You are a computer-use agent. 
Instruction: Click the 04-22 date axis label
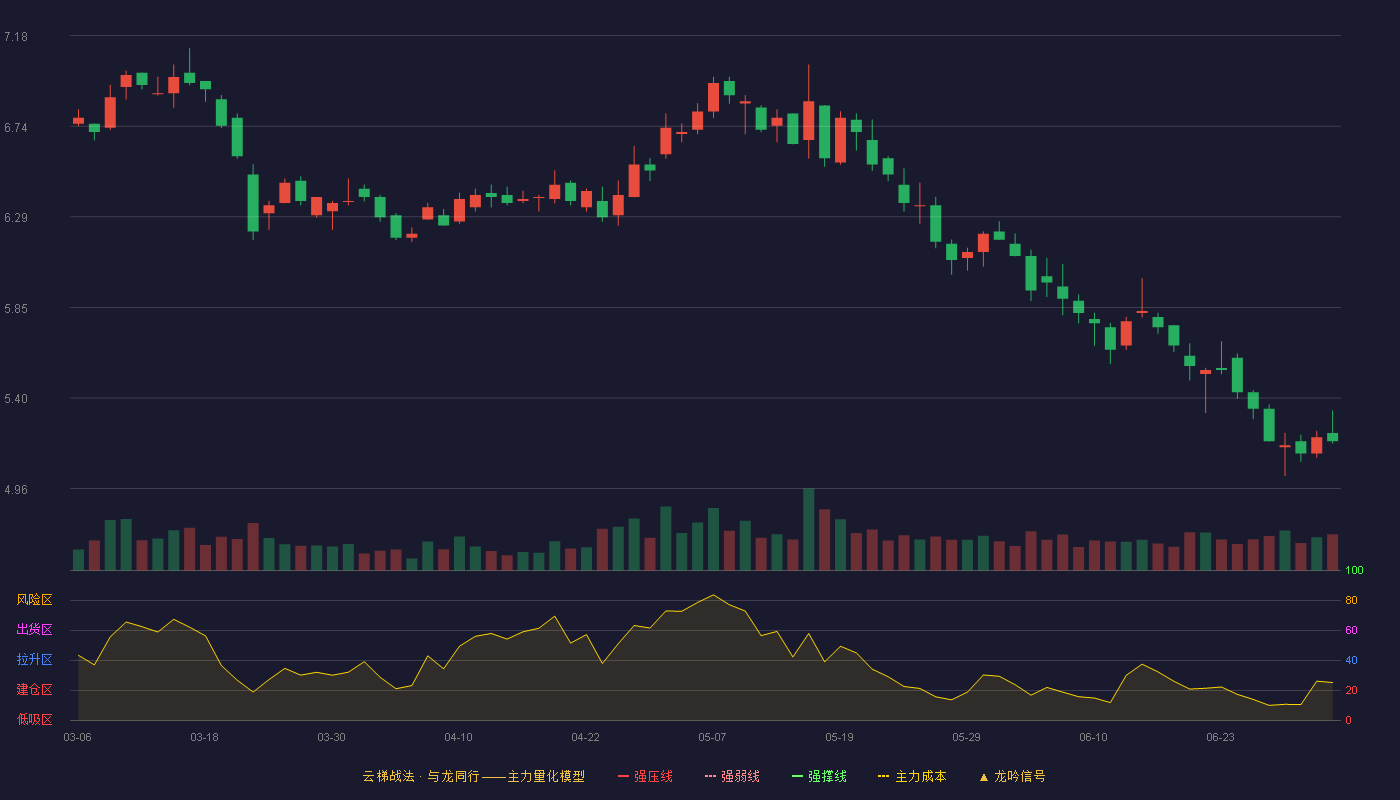pos(585,737)
